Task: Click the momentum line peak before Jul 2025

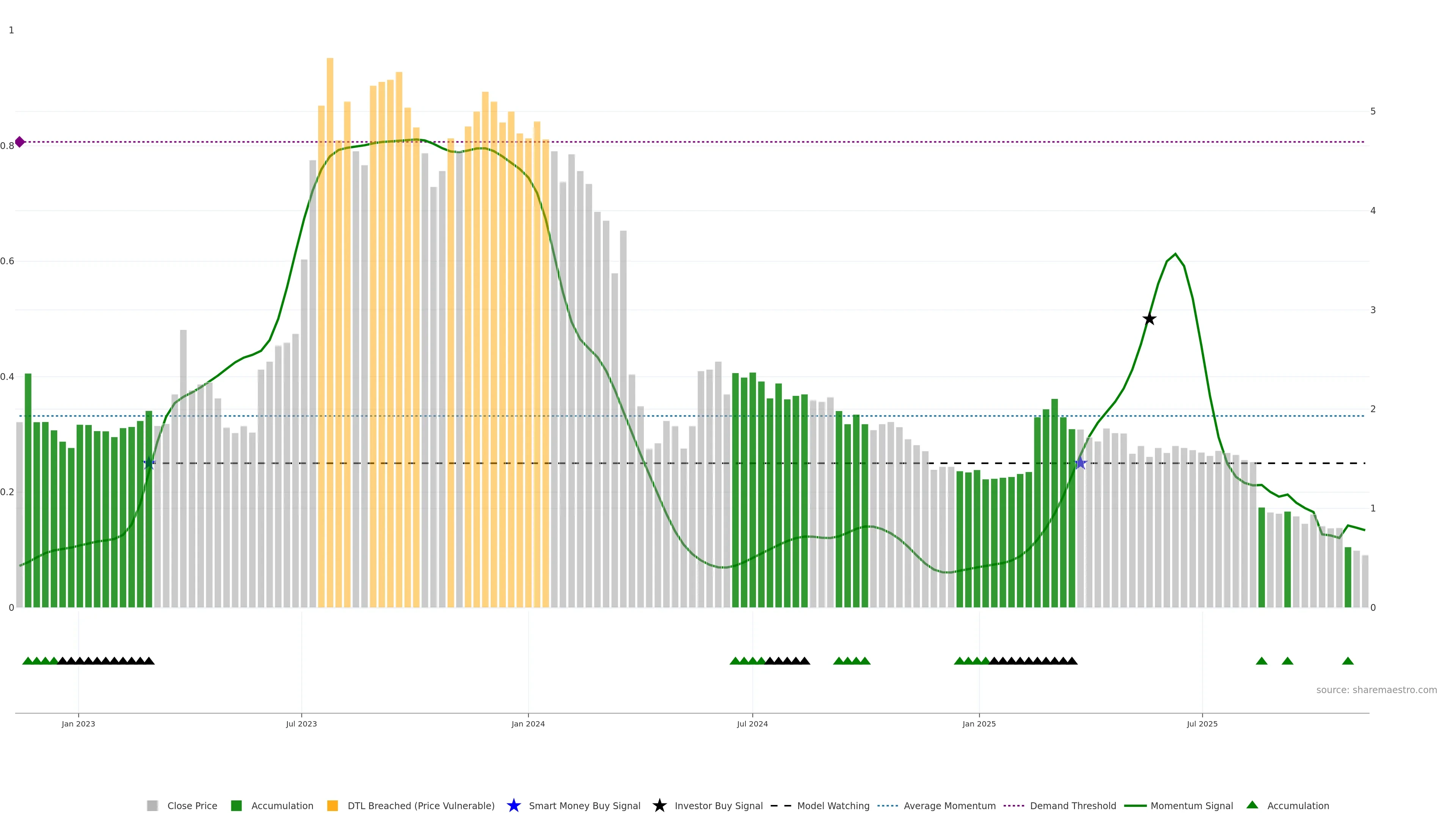Action: 1175,254
